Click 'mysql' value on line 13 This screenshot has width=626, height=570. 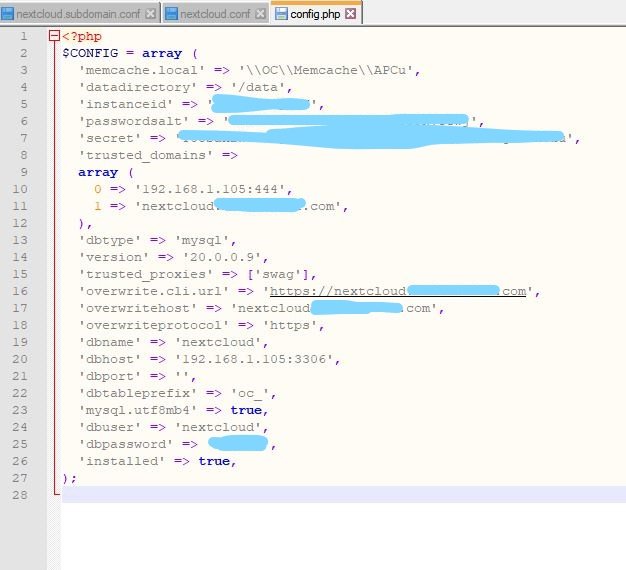click(202, 240)
